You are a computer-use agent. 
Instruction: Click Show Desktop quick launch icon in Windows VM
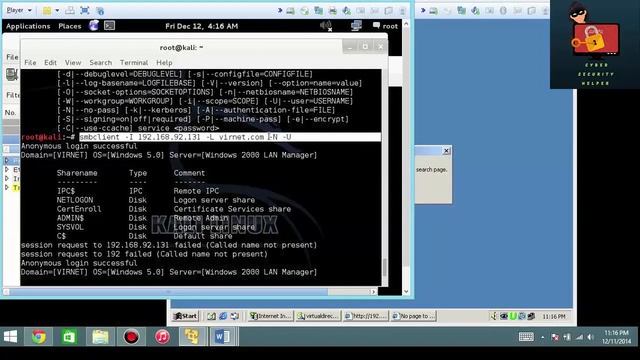click(x=211, y=316)
